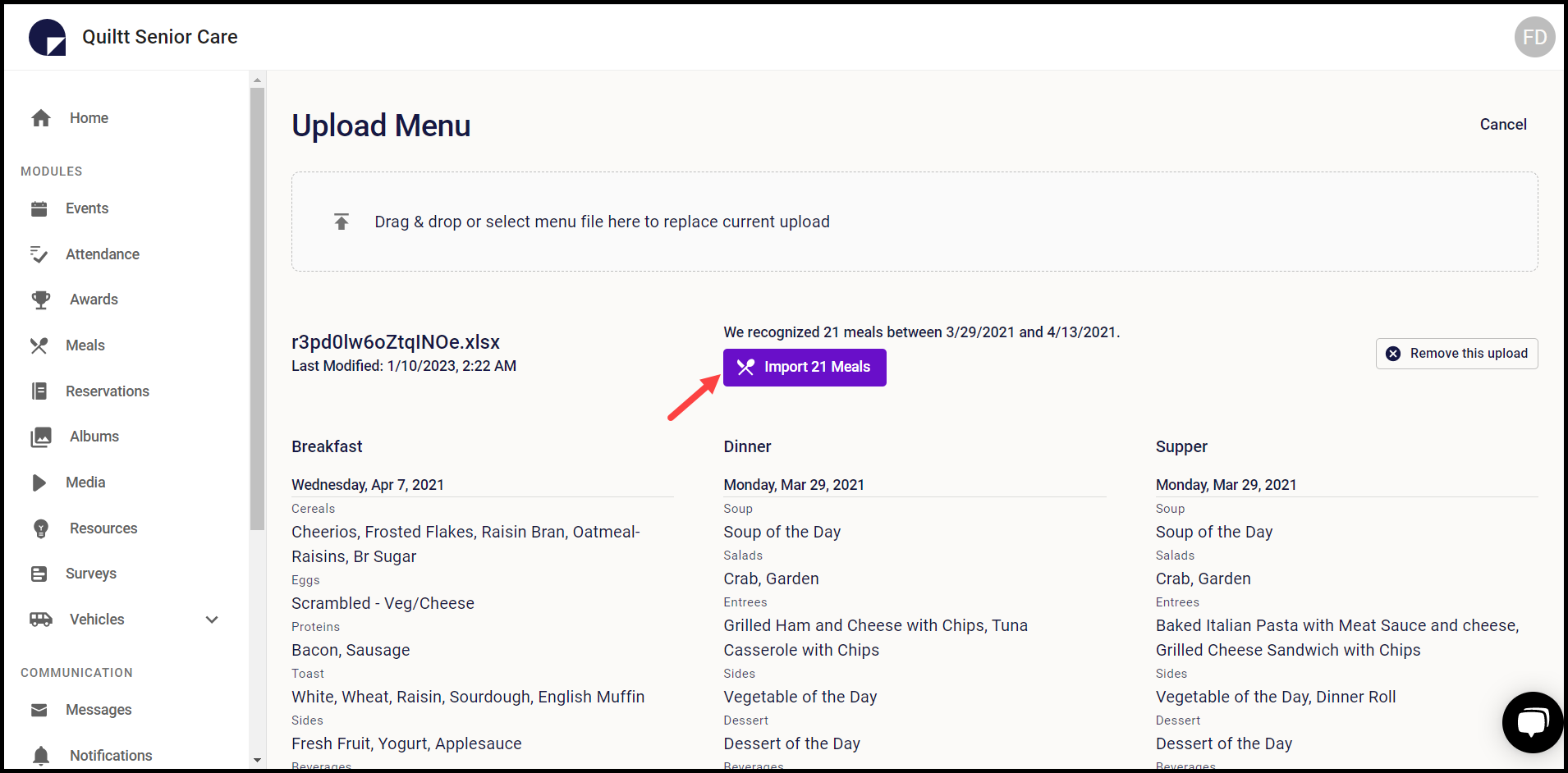
Task: Click the Notifications bell icon
Action: click(41, 755)
